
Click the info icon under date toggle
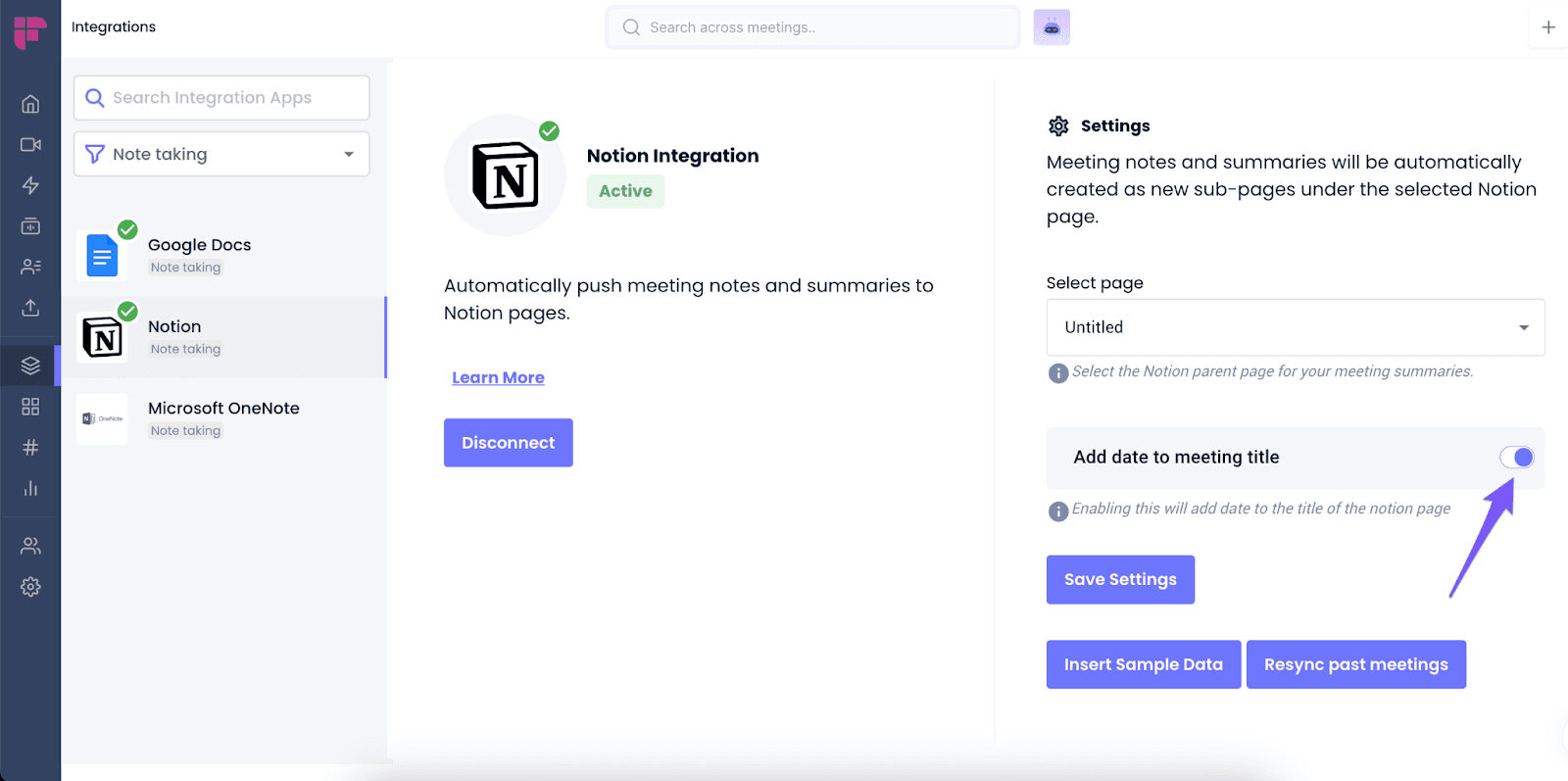(x=1058, y=512)
